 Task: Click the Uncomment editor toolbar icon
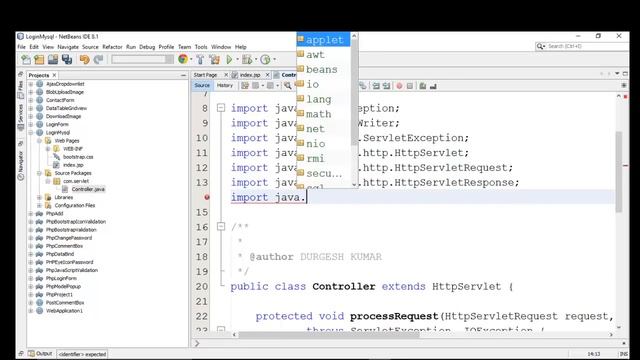(x=433, y=86)
